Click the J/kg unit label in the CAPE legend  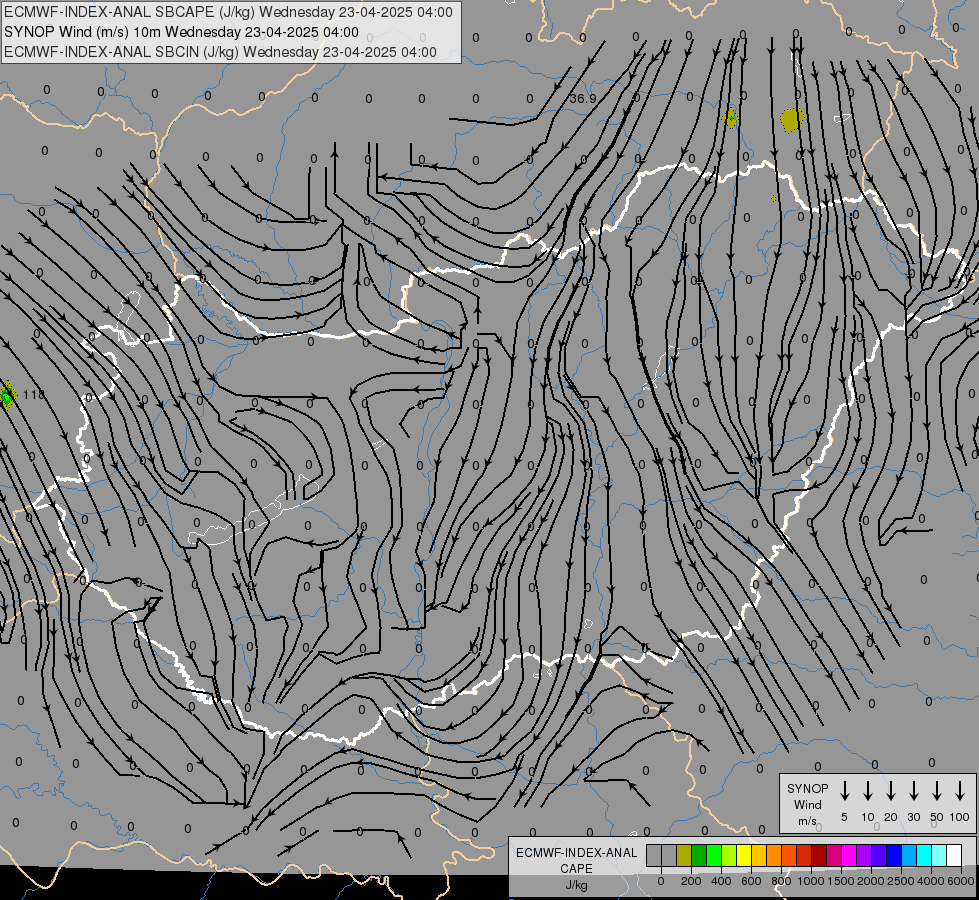click(576, 885)
